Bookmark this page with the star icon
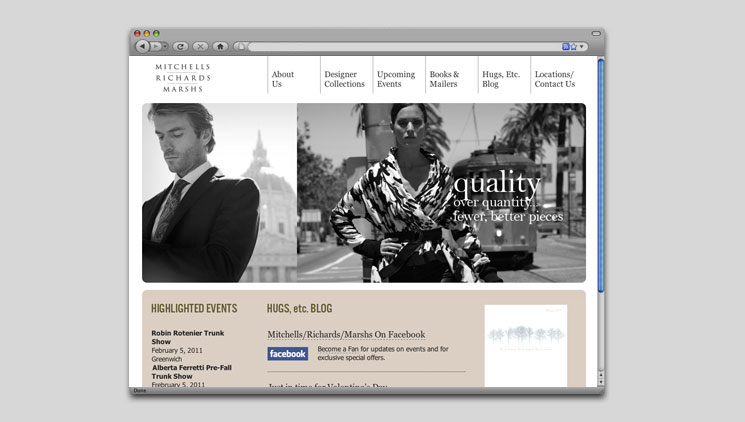This screenshot has width=745, height=422. pos(573,47)
